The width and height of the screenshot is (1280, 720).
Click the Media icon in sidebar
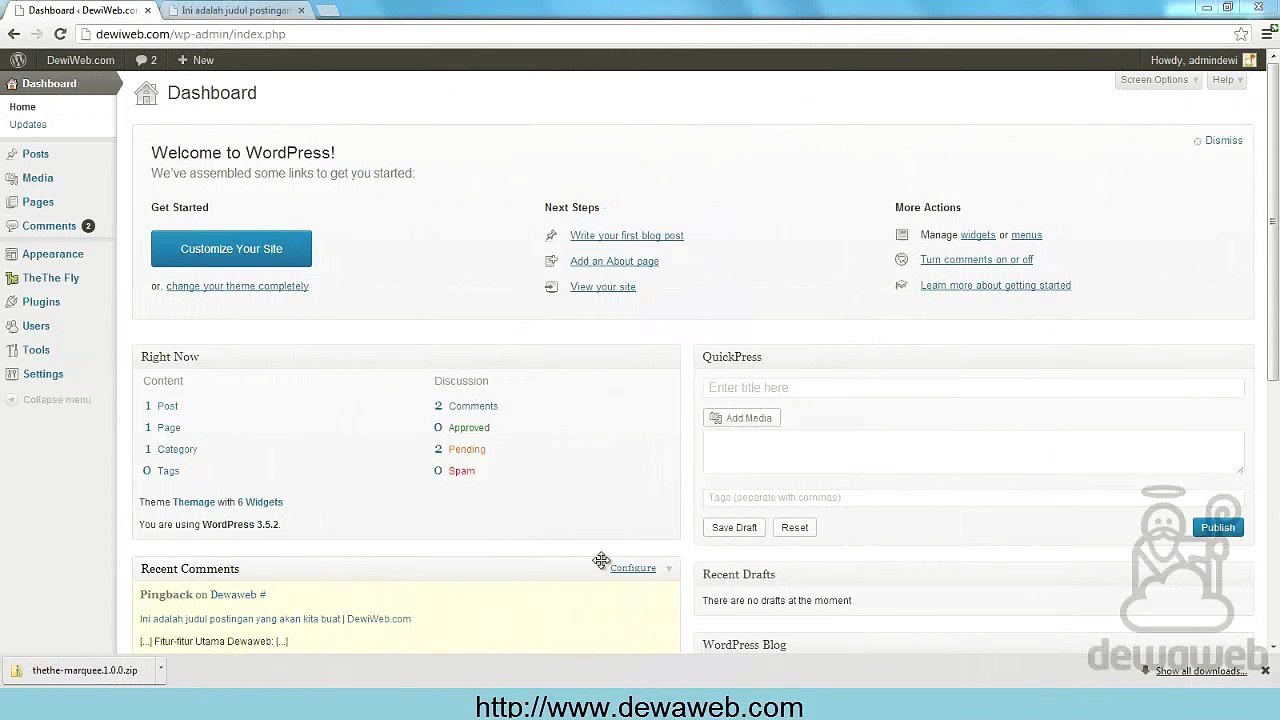[12, 178]
